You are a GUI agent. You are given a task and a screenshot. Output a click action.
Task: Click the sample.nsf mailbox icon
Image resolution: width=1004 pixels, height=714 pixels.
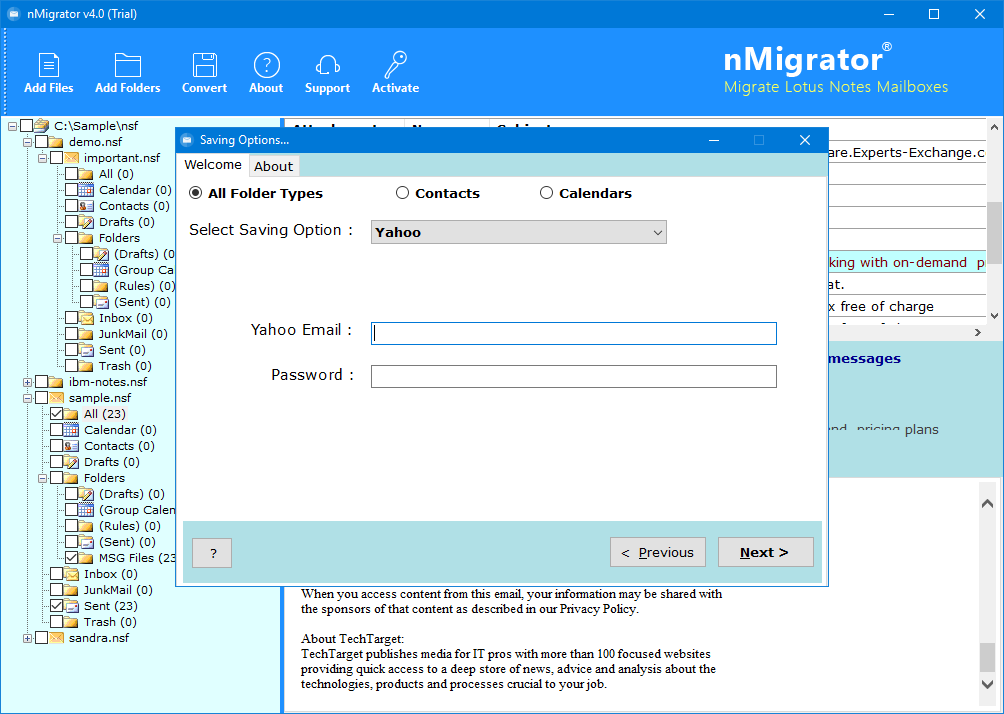point(56,398)
